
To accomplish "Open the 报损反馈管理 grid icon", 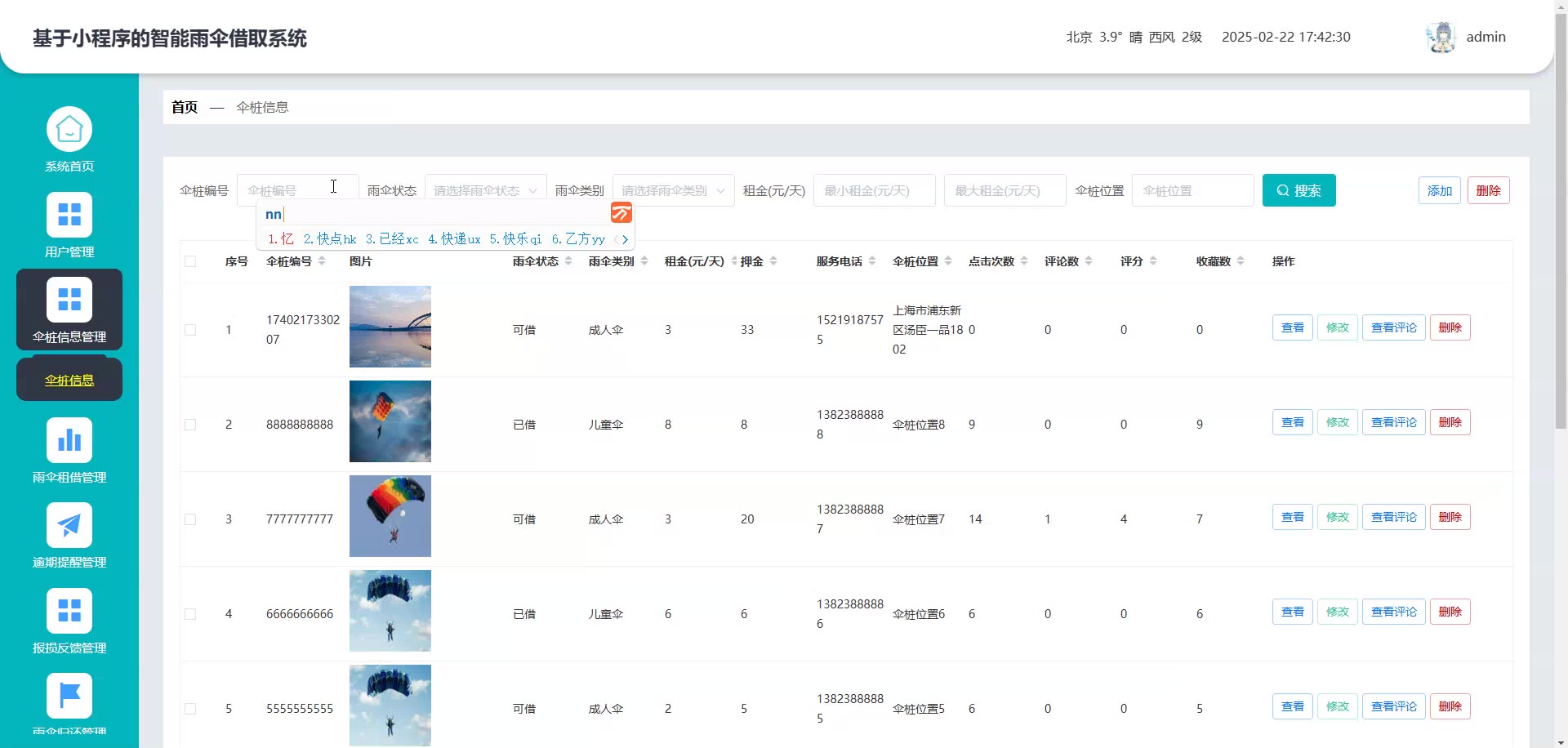I will coord(69,611).
